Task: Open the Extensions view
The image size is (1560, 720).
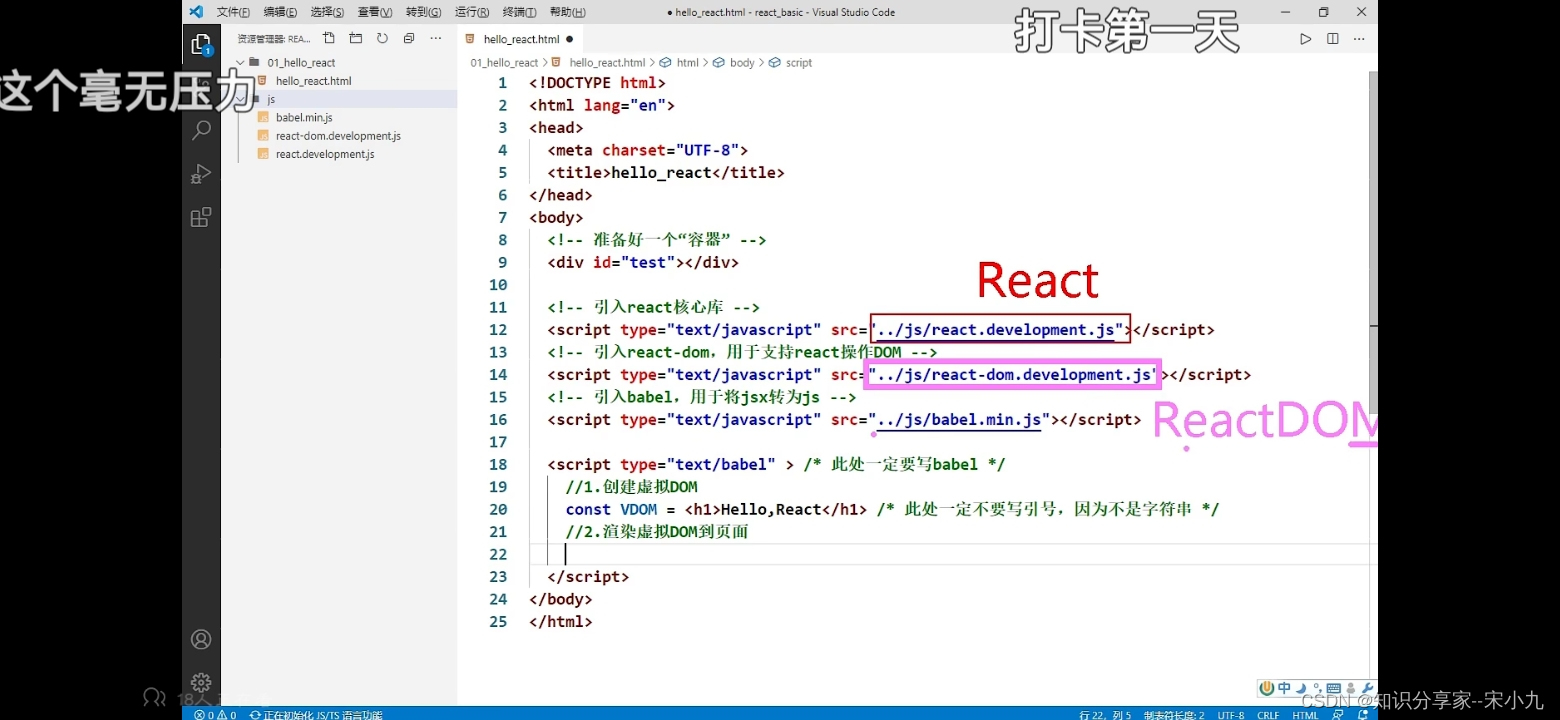Action: [x=201, y=217]
